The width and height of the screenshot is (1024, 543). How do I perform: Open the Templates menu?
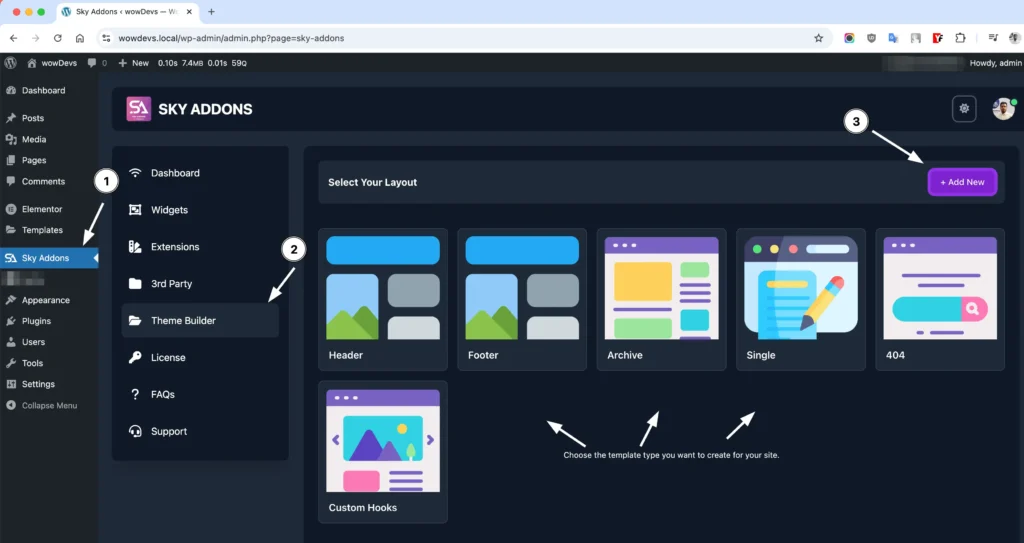coord(49,230)
